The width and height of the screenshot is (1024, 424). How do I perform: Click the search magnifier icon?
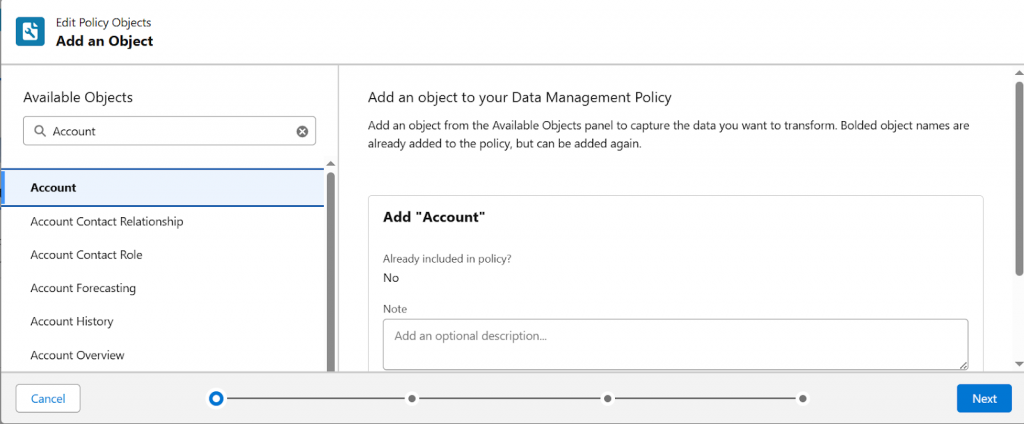click(x=40, y=131)
